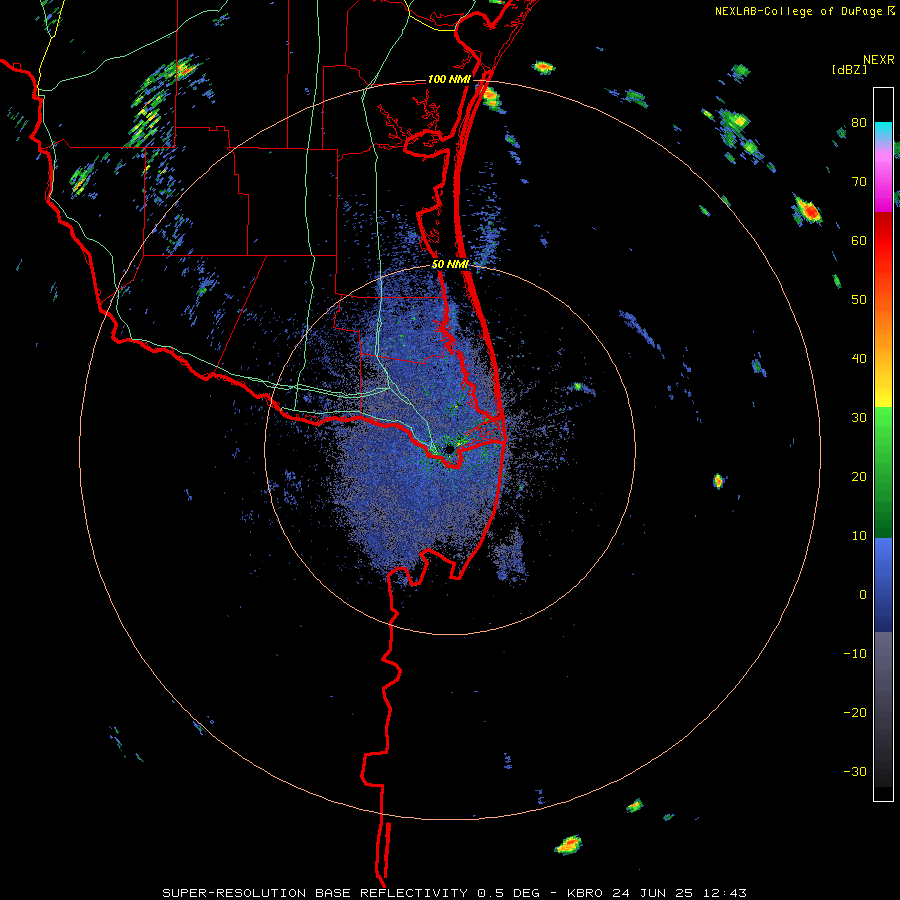Viewport: 900px width, 900px height.
Task: Click the NEXR label above the color bar
Action: (879, 60)
